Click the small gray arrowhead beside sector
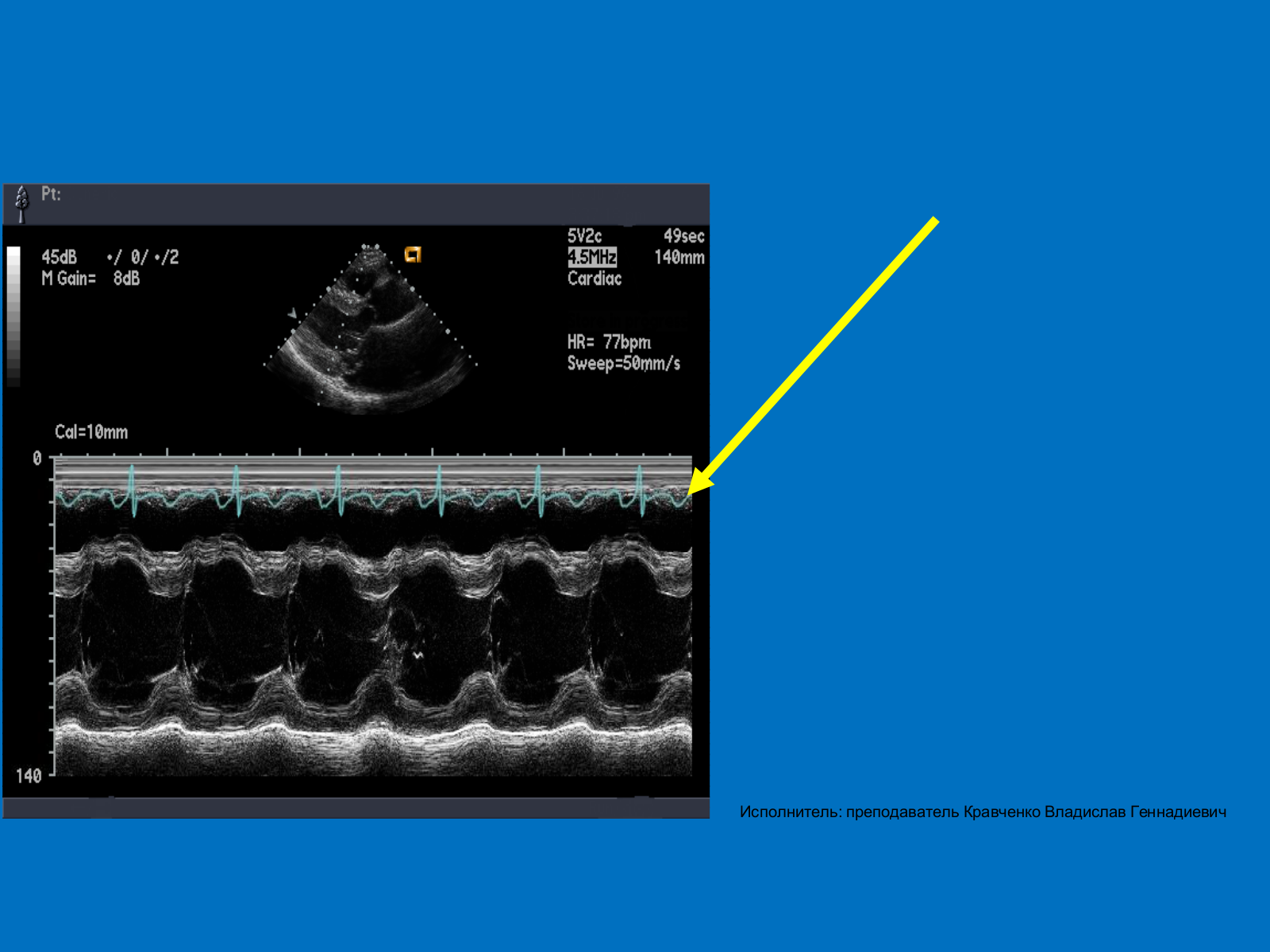Screen dimensions: 1270x952 [293, 314]
